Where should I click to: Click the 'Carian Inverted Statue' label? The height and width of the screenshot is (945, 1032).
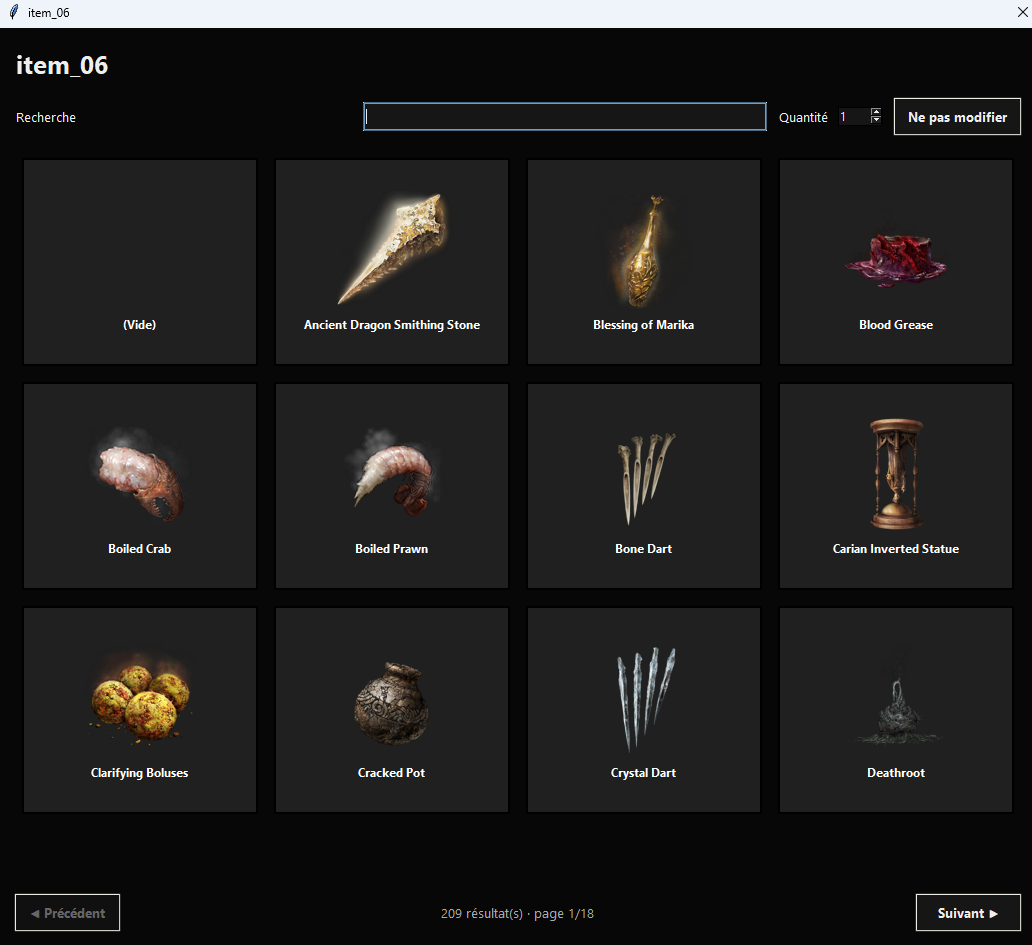click(x=896, y=548)
